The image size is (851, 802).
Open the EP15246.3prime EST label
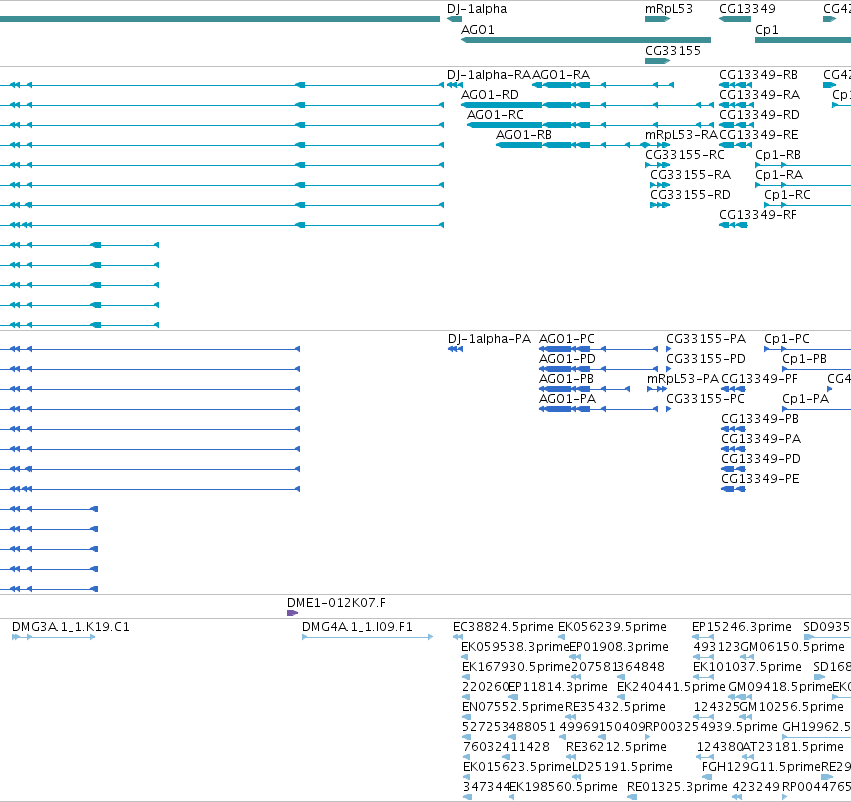click(x=741, y=627)
